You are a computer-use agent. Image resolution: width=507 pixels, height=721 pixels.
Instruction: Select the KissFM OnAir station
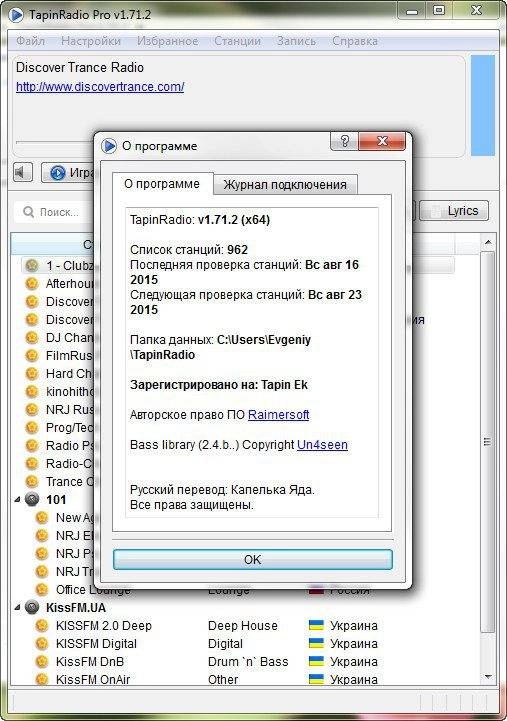coord(93,679)
